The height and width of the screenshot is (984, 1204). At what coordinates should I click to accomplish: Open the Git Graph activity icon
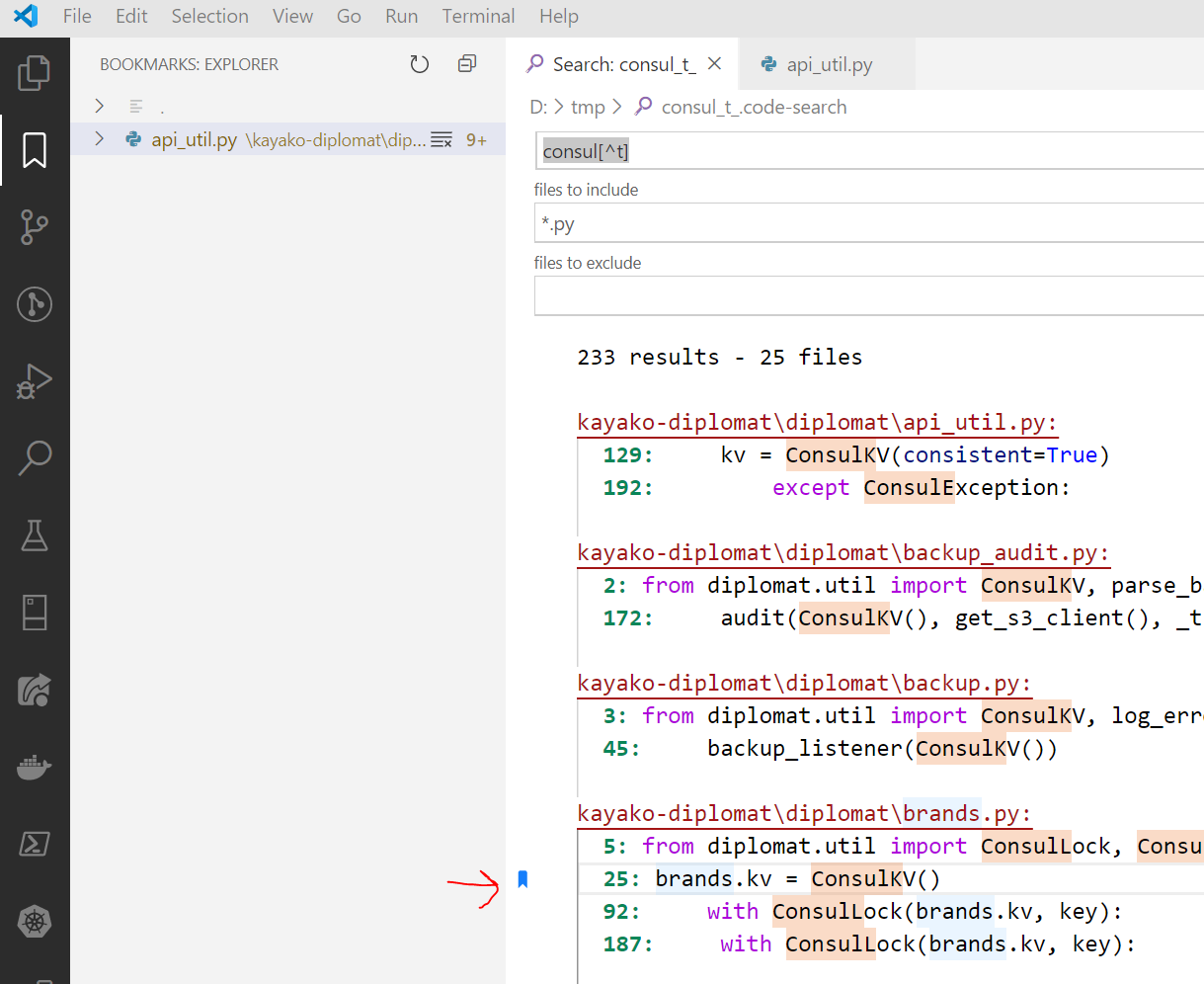[x=35, y=303]
